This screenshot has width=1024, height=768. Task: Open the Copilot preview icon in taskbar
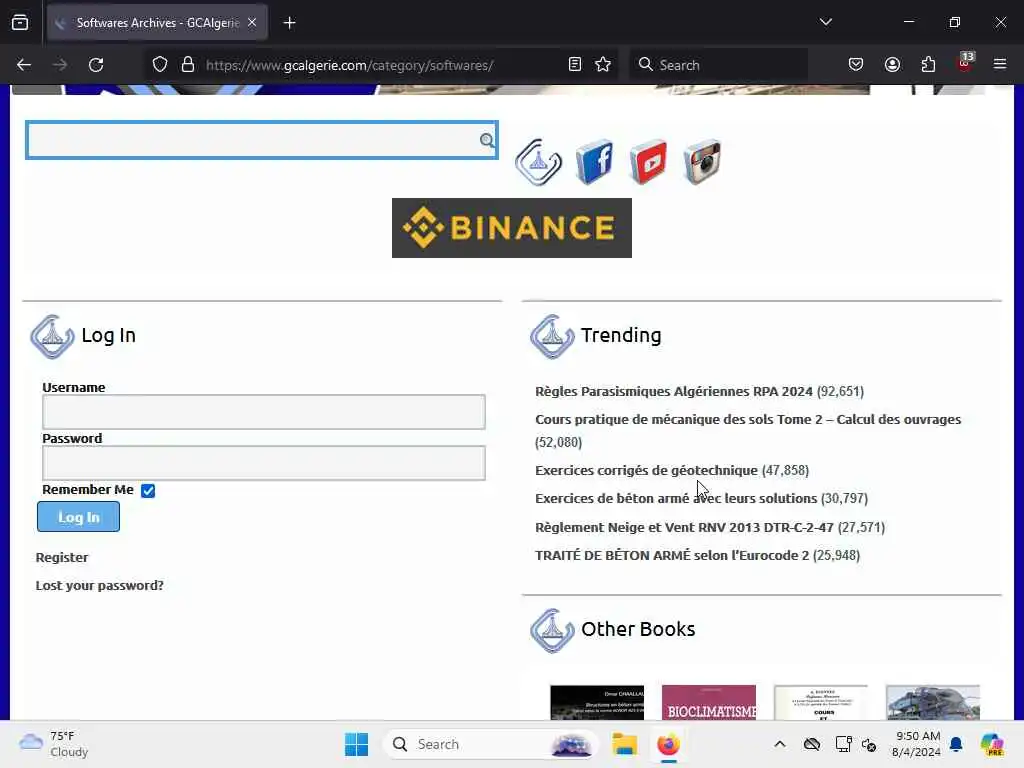[x=992, y=744]
